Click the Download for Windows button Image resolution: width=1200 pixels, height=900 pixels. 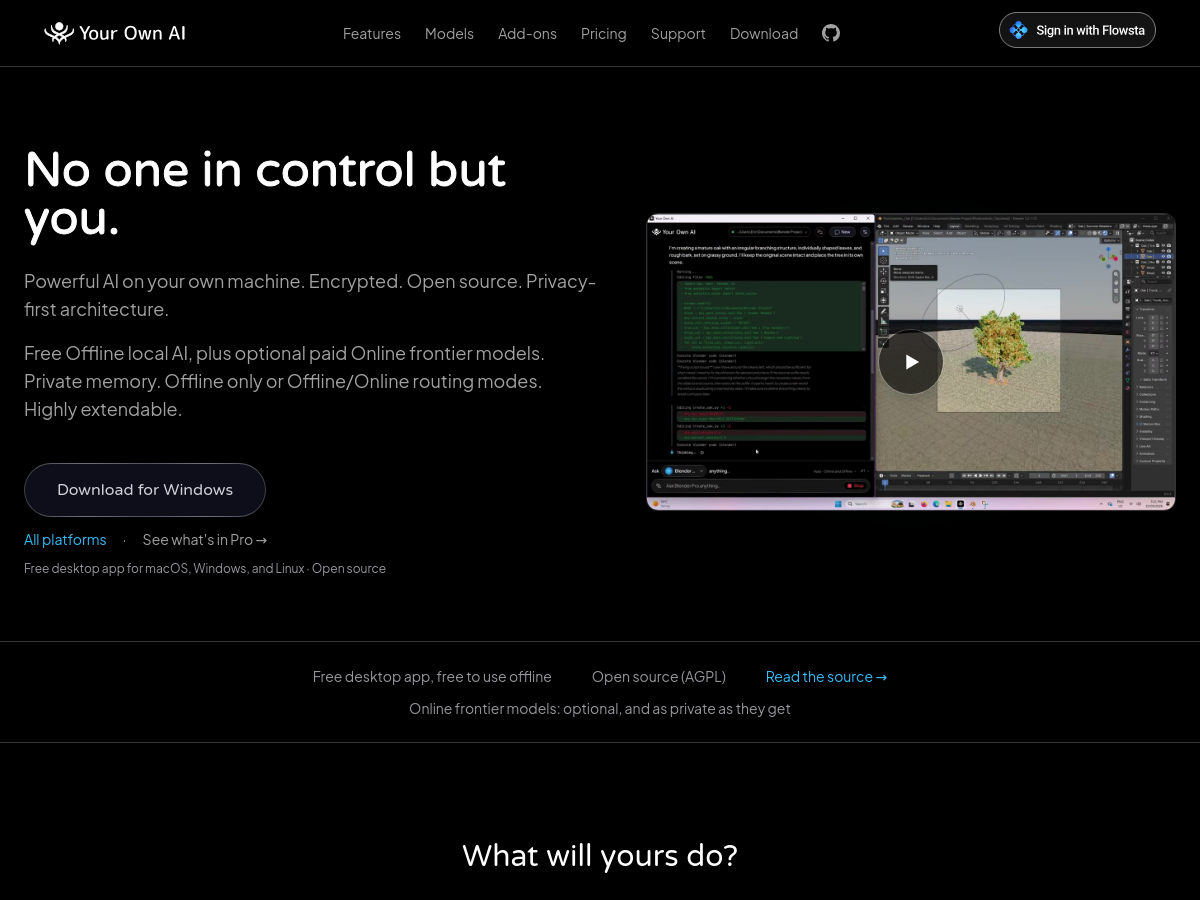[145, 490]
